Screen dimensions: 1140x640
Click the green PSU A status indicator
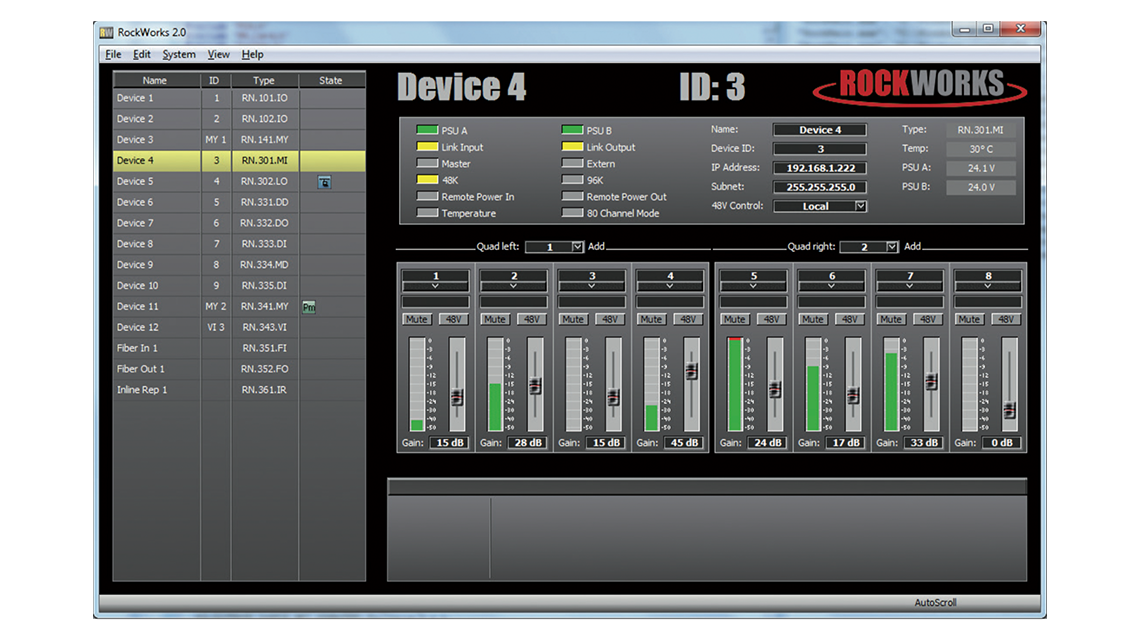click(428, 128)
